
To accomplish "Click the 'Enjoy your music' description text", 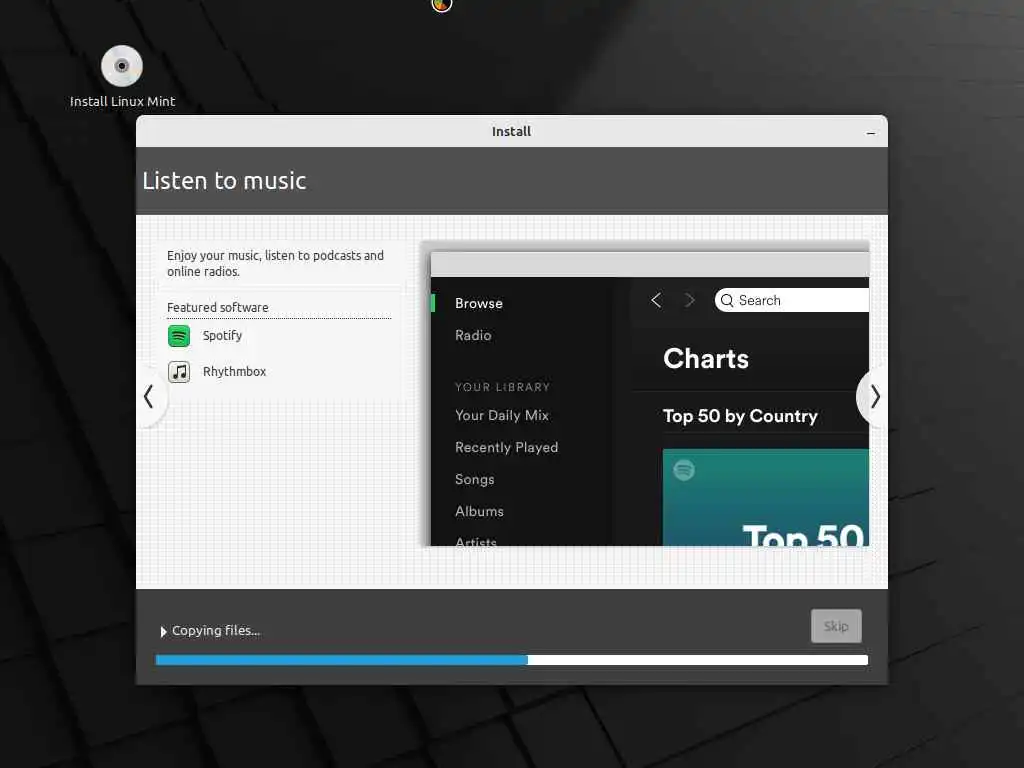I will pyautogui.click(x=275, y=263).
